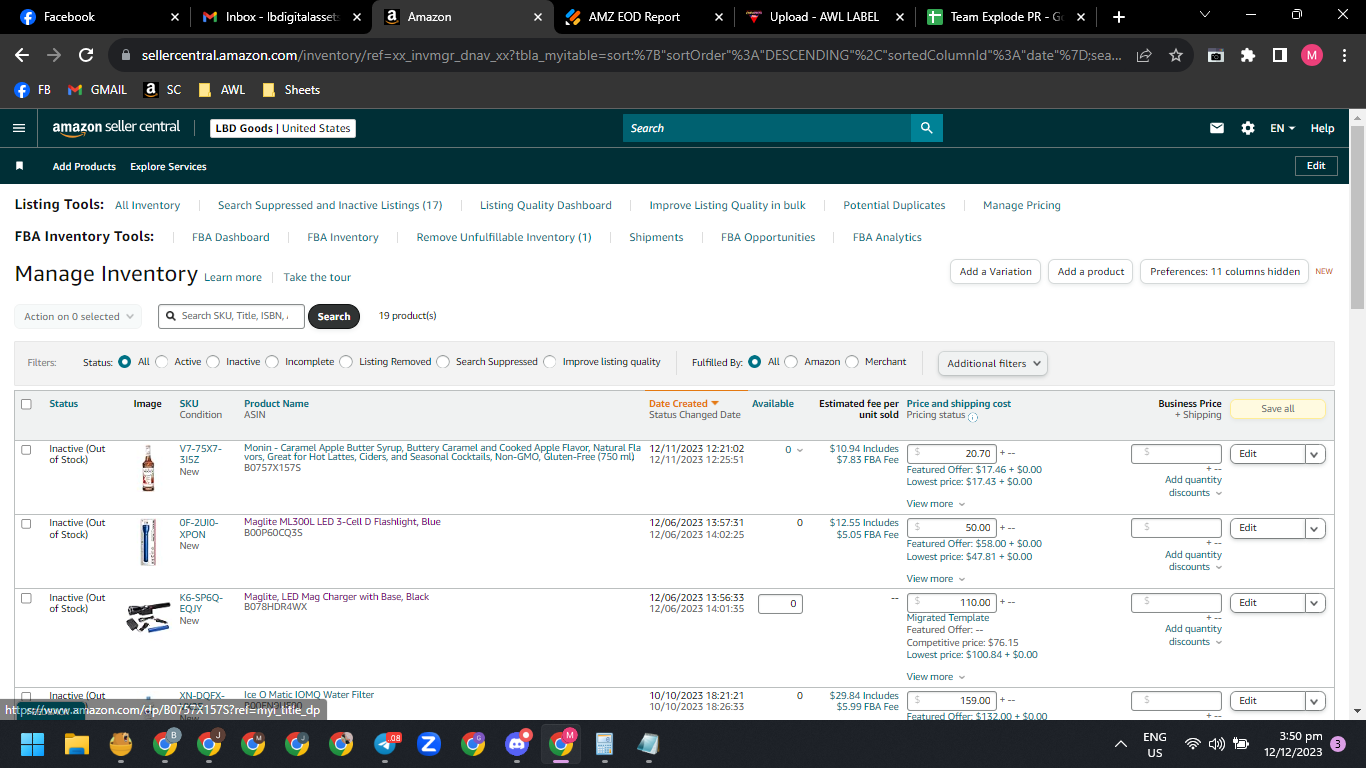Open the mail messages icon

[x=1217, y=128]
